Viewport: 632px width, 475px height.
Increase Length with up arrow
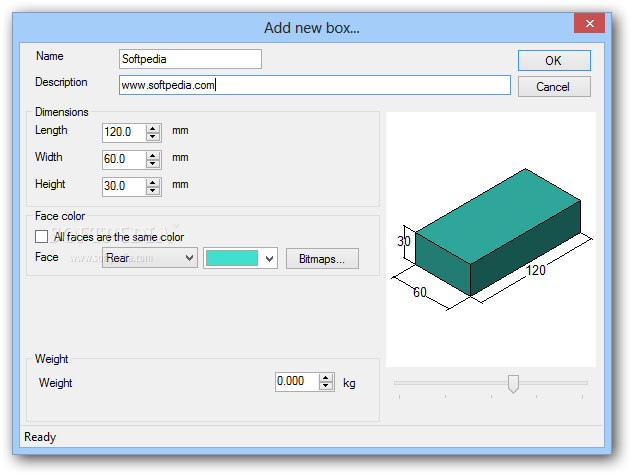click(x=153, y=129)
